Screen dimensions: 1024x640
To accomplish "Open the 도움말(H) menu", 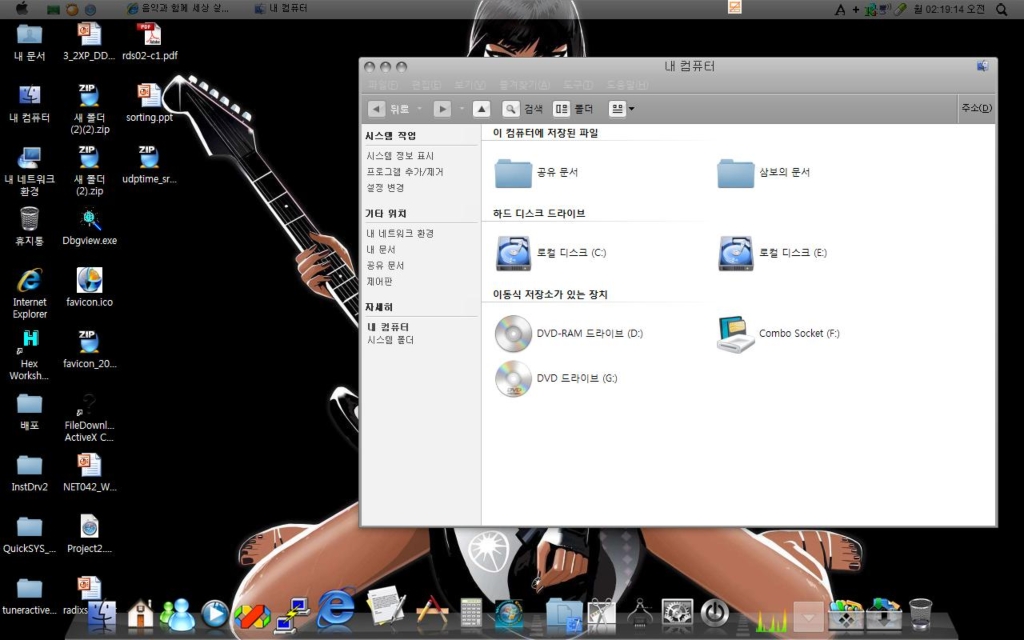I will click(628, 85).
